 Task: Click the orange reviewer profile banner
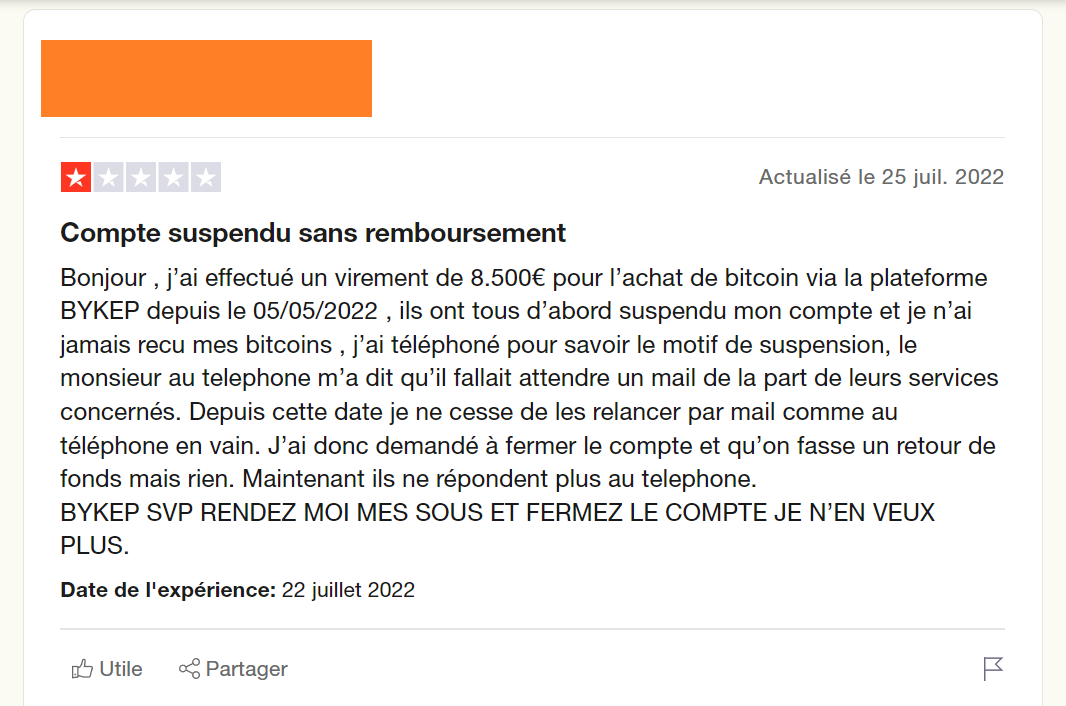pos(206,78)
